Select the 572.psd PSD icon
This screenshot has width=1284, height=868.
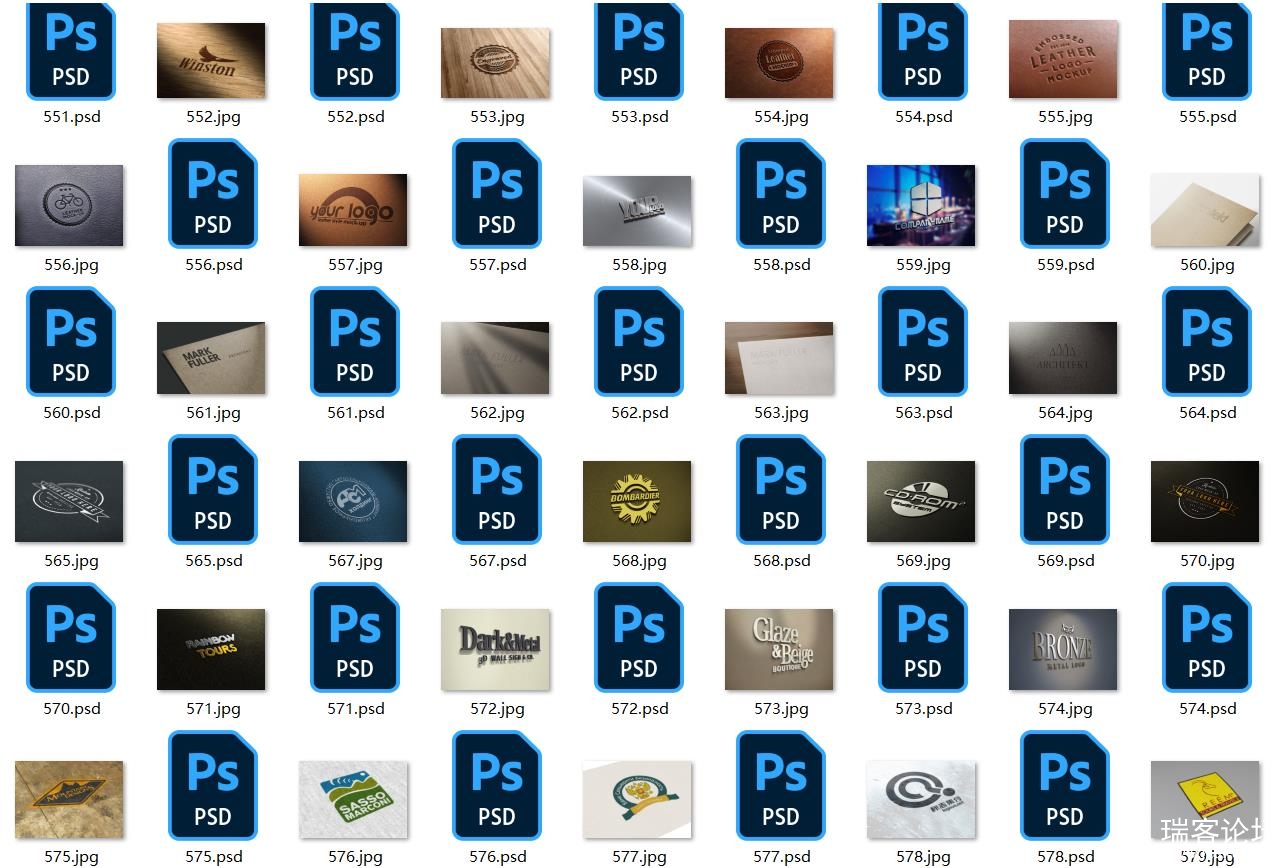coord(639,638)
